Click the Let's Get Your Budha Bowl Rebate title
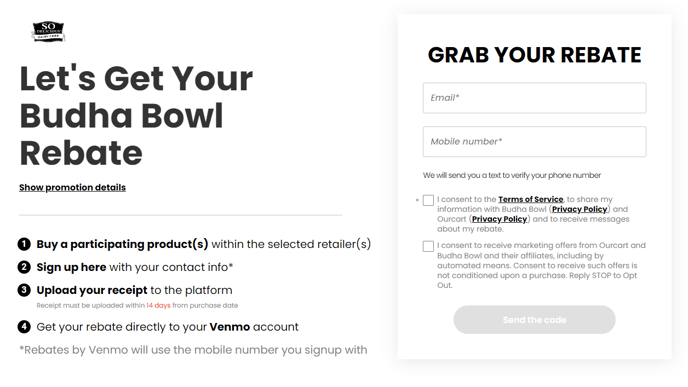Image resolution: width=688 pixels, height=387 pixels. pos(136,116)
